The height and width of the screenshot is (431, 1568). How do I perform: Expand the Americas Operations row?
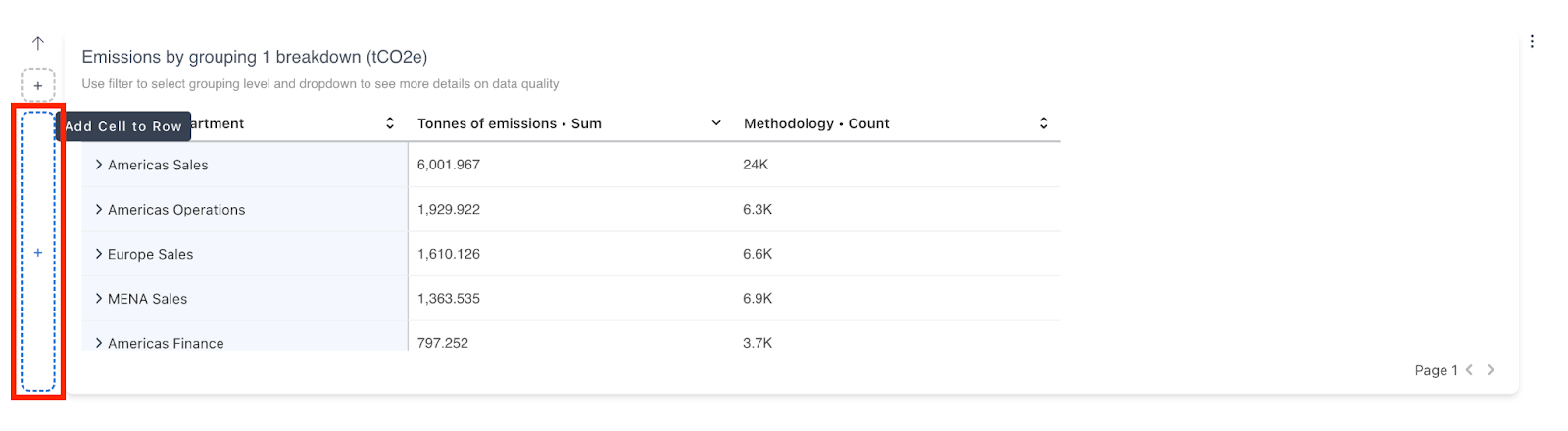(99, 210)
